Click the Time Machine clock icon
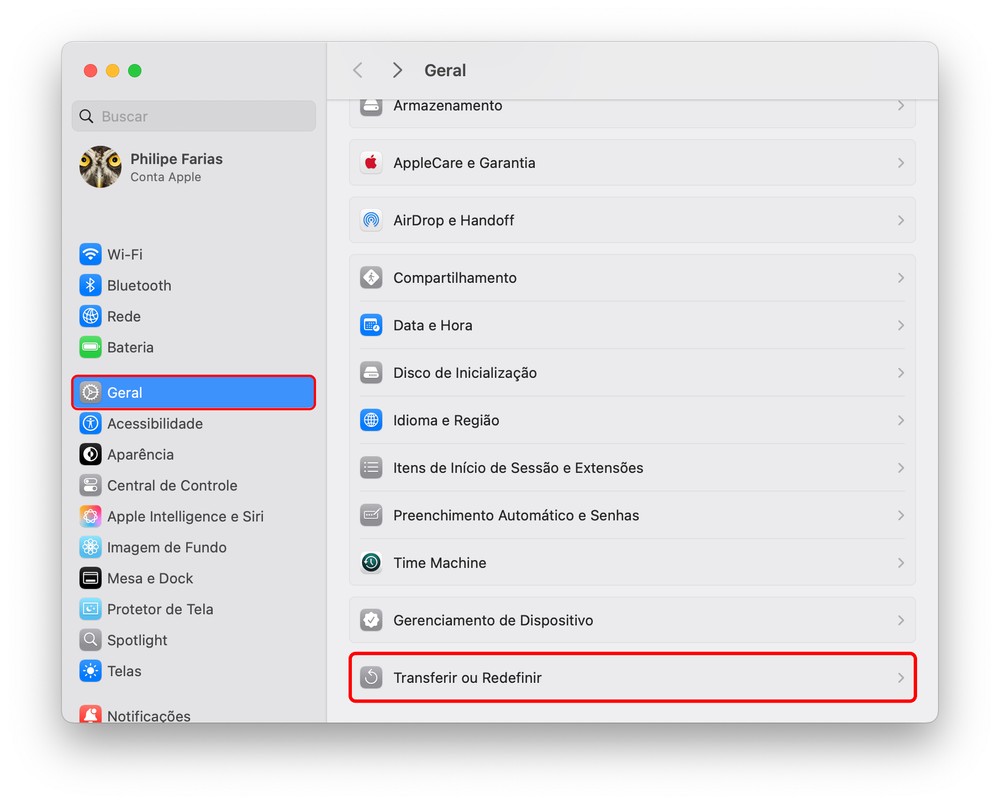Image resolution: width=1000 pixels, height=804 pixels. point(371,563)
